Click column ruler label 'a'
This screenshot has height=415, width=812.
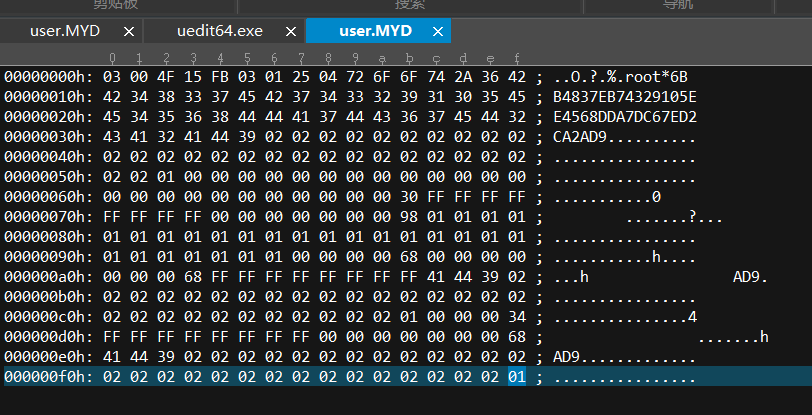(382, 58)
